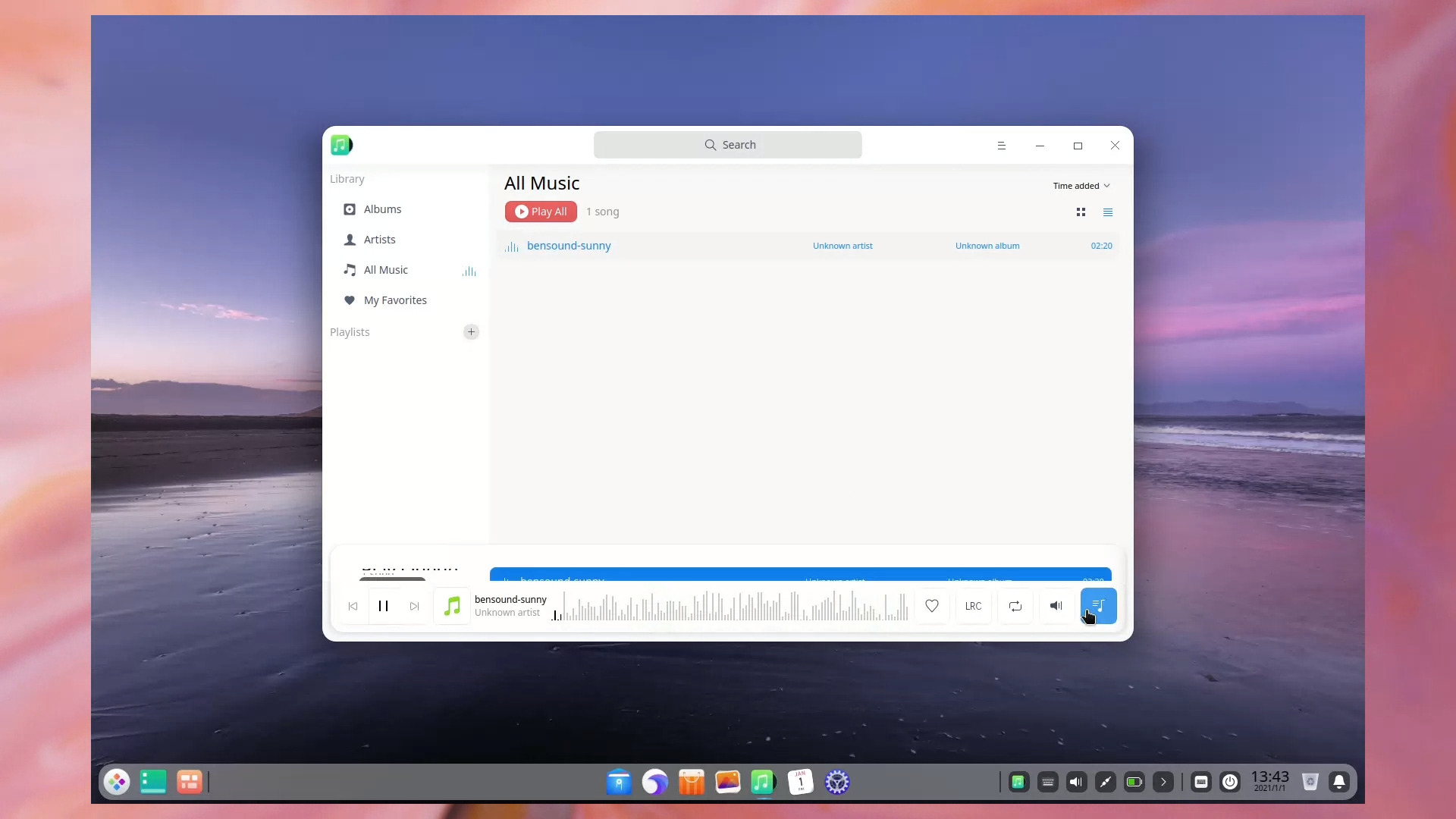Show lyrics with the LRC button

click(x=973, y=606)
